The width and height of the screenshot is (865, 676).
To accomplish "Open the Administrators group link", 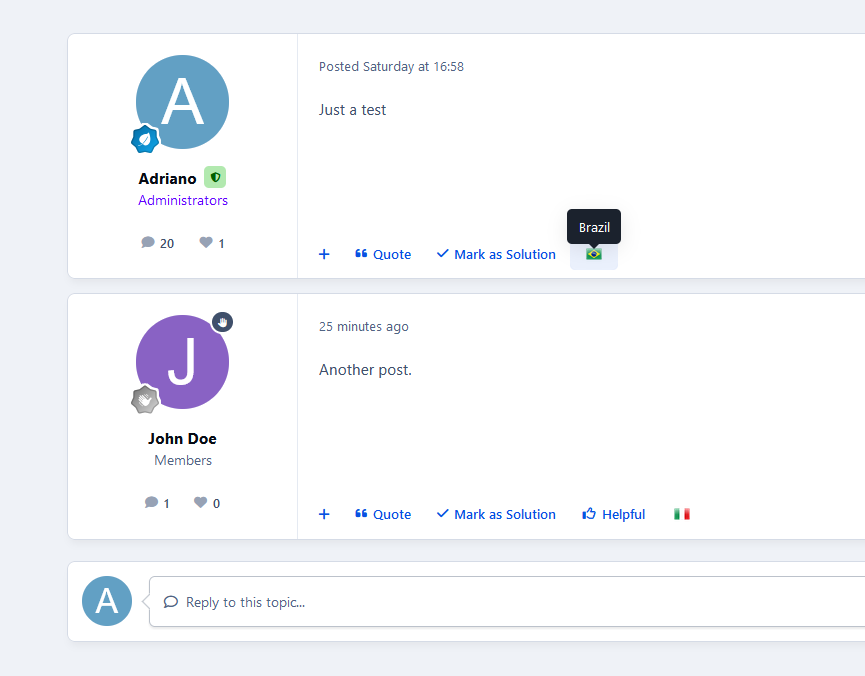I will tap(183, 200).
